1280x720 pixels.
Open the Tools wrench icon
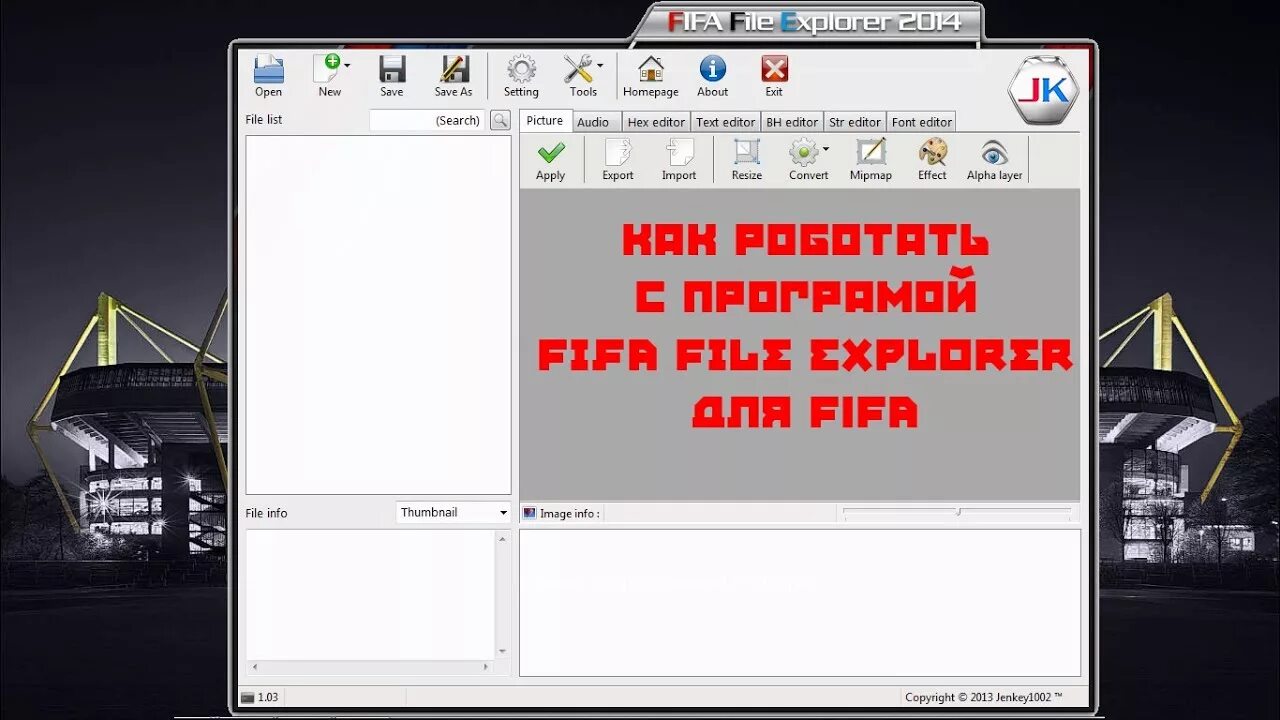(578, 69)
